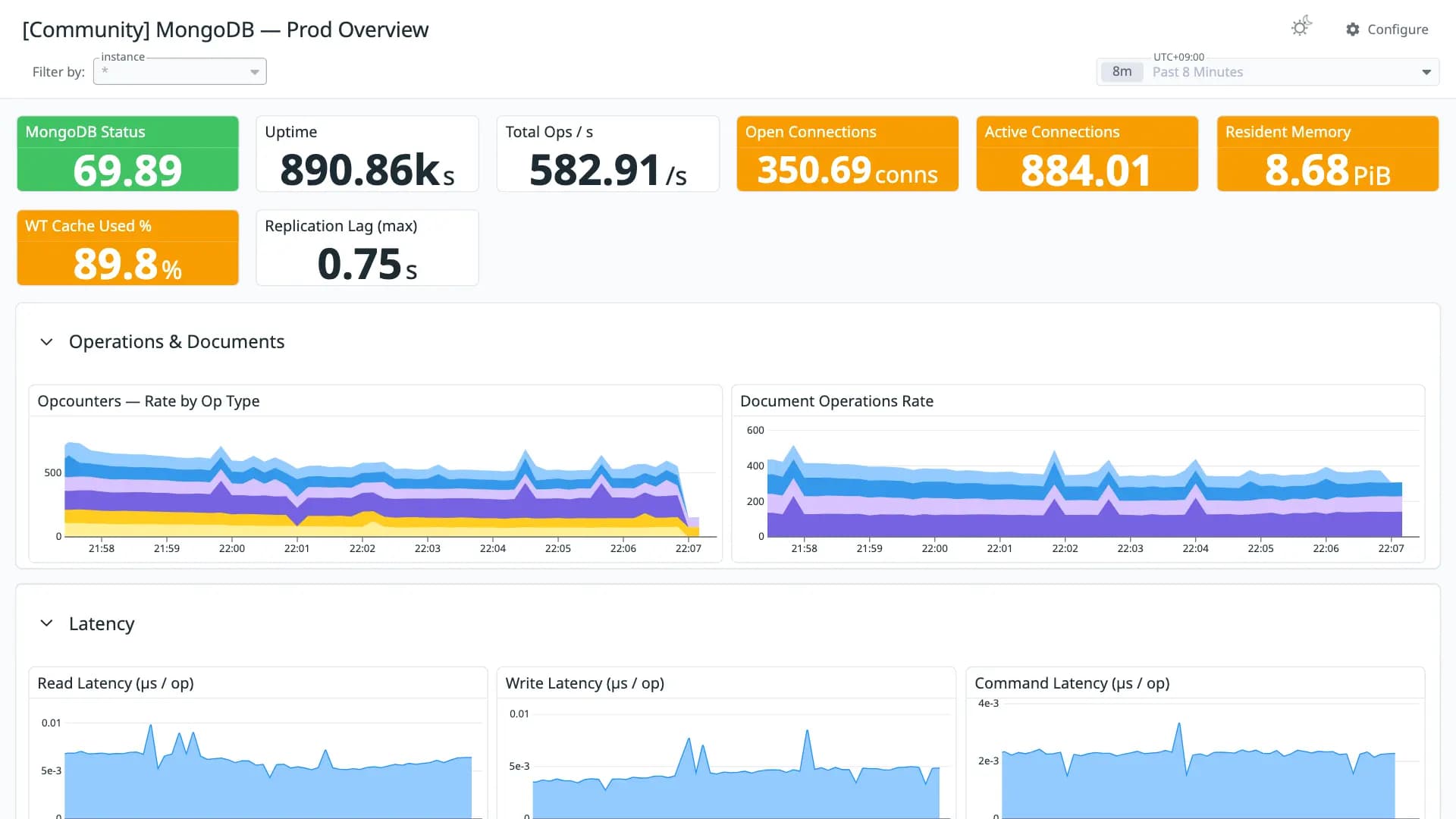Select the Active Connections panel
This screenshot has height=819, width=1456.
[1087, 153]
